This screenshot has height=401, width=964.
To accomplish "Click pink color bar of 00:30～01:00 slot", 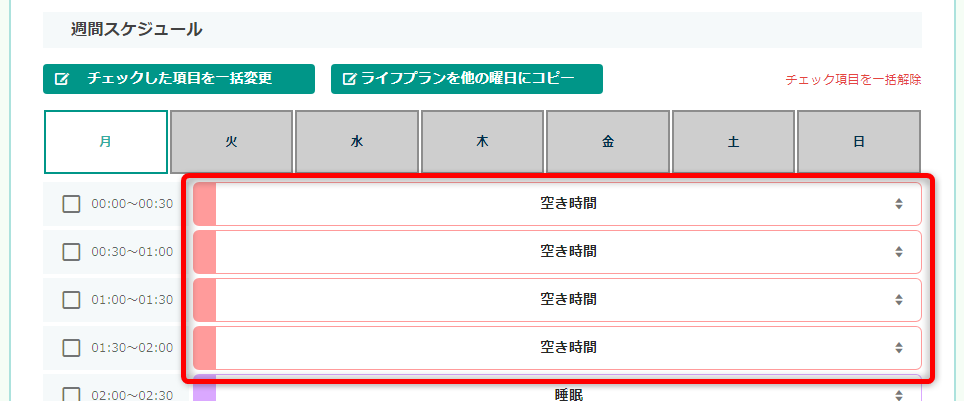I will click(x=205, y=252).
